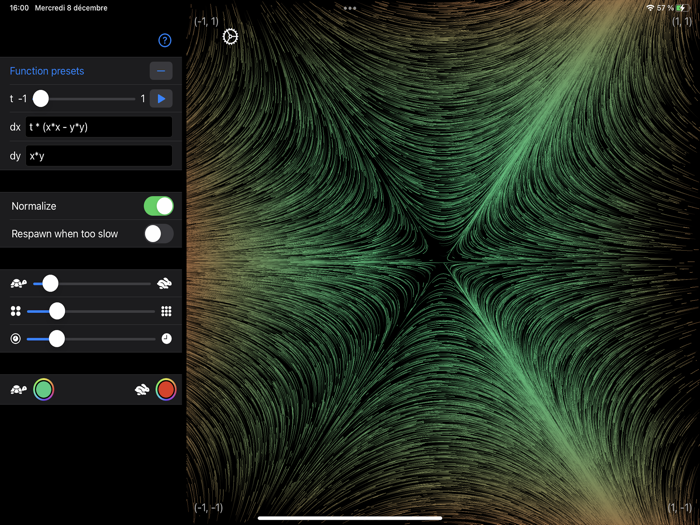Tap the battery status icon

[x=683, y=8]
